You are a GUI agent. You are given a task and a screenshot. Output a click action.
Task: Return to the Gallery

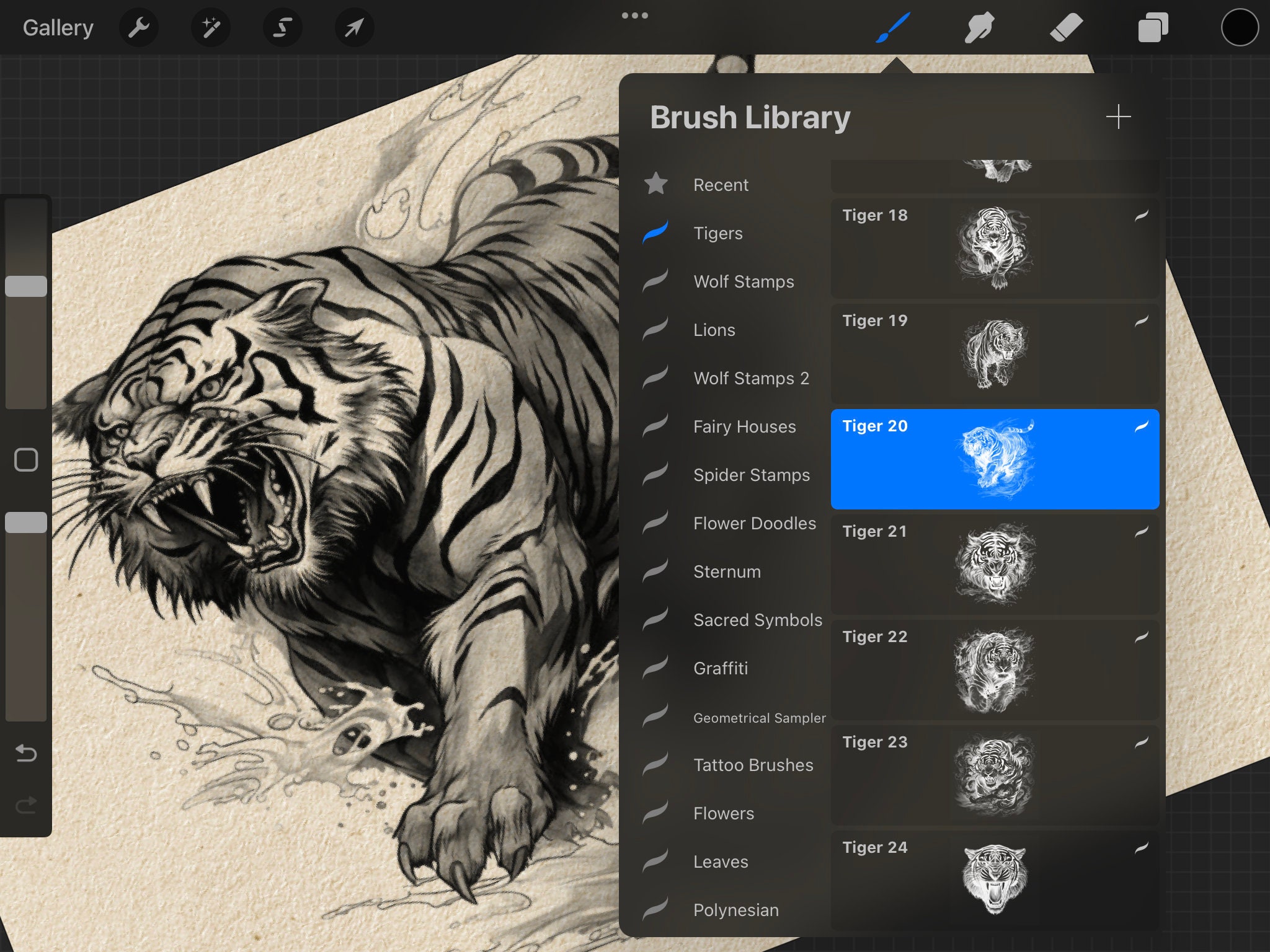click(x=58, y=28)
